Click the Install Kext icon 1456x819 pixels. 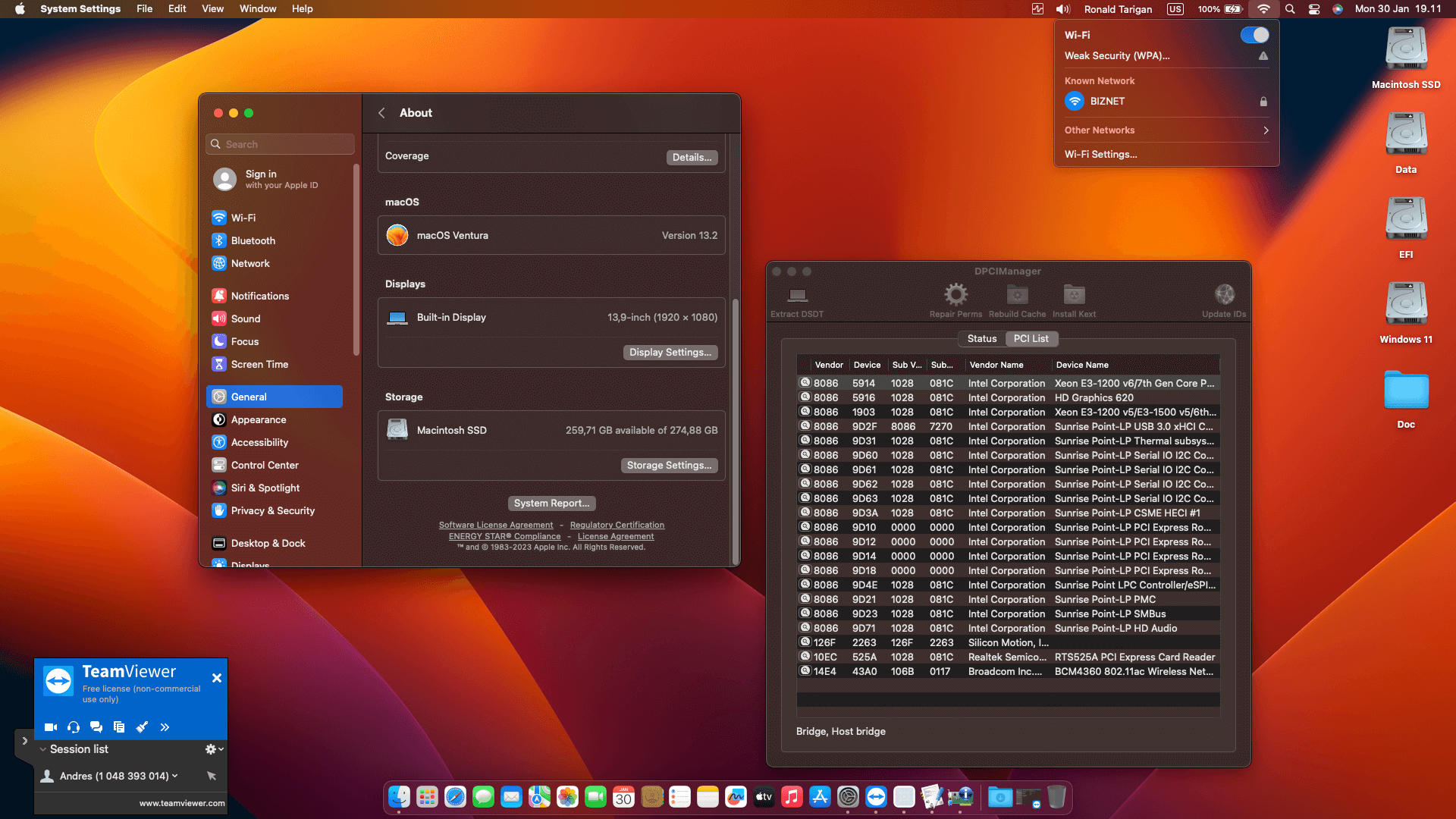1073,296
